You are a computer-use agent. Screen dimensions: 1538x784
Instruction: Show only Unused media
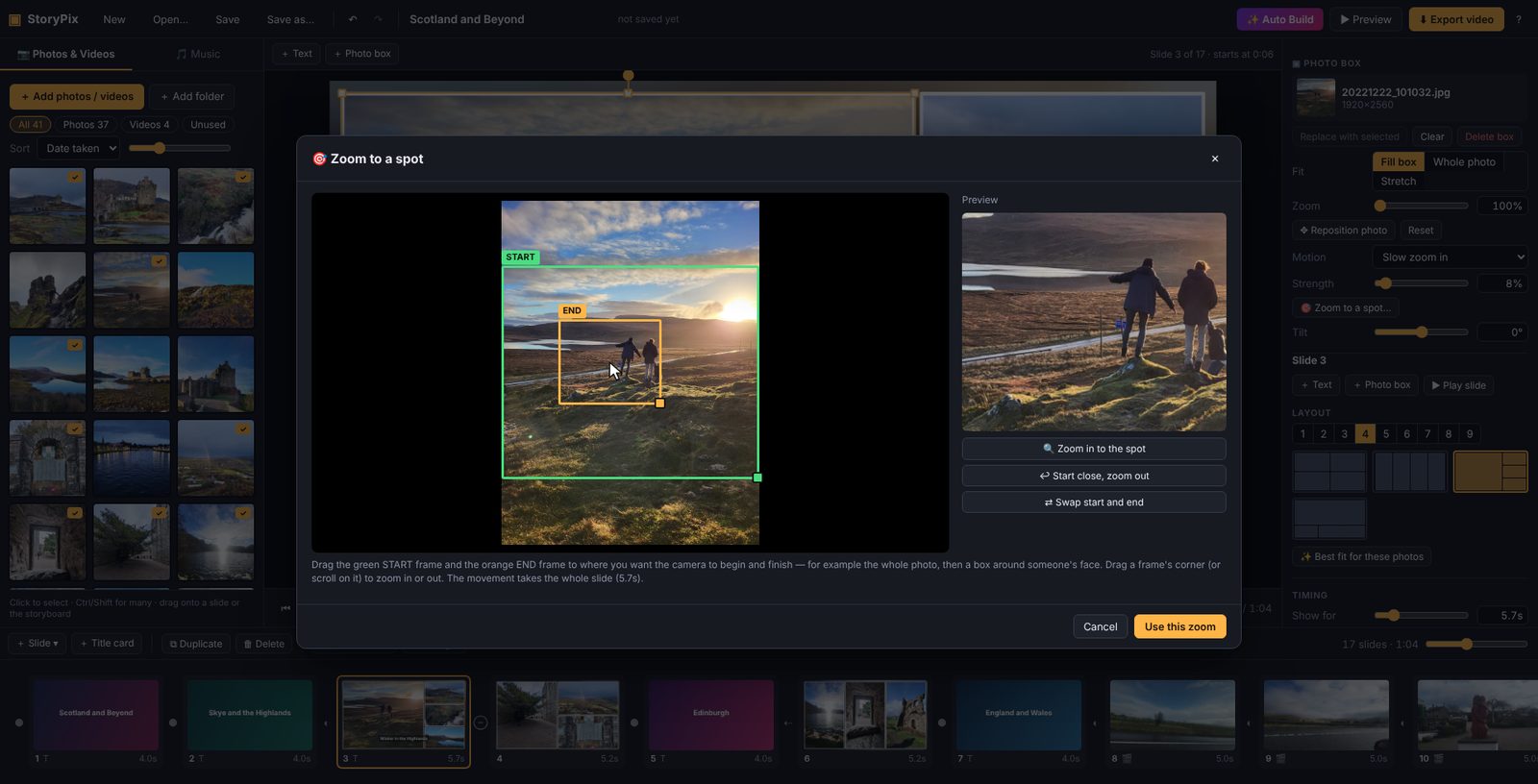tap(208, 124)
